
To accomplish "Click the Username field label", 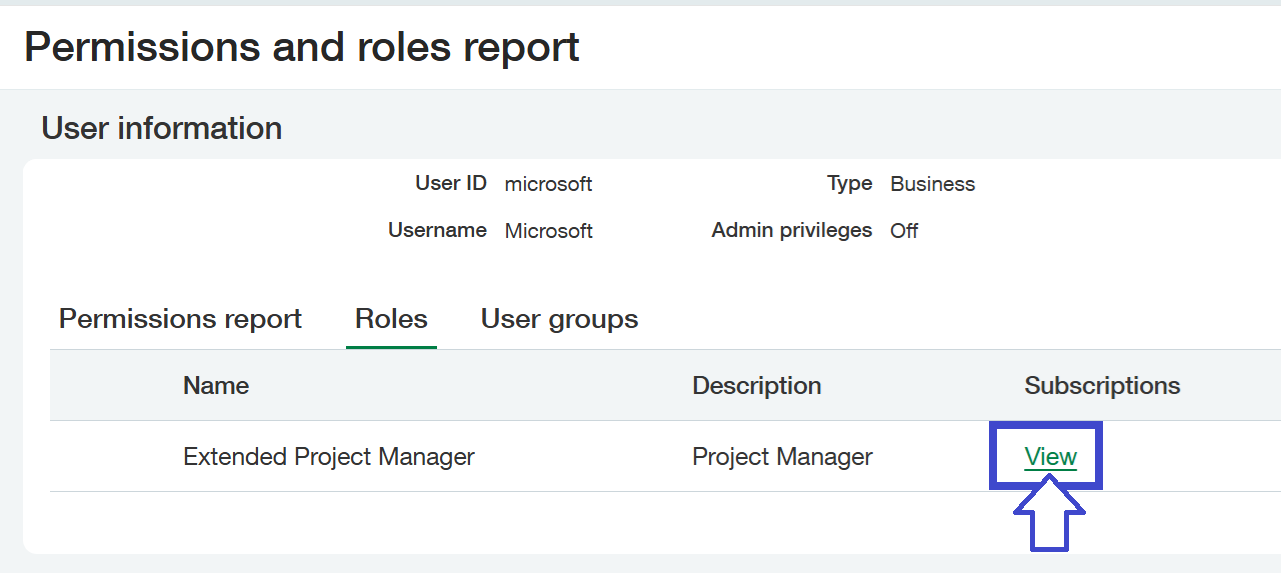I will [437, 231].
